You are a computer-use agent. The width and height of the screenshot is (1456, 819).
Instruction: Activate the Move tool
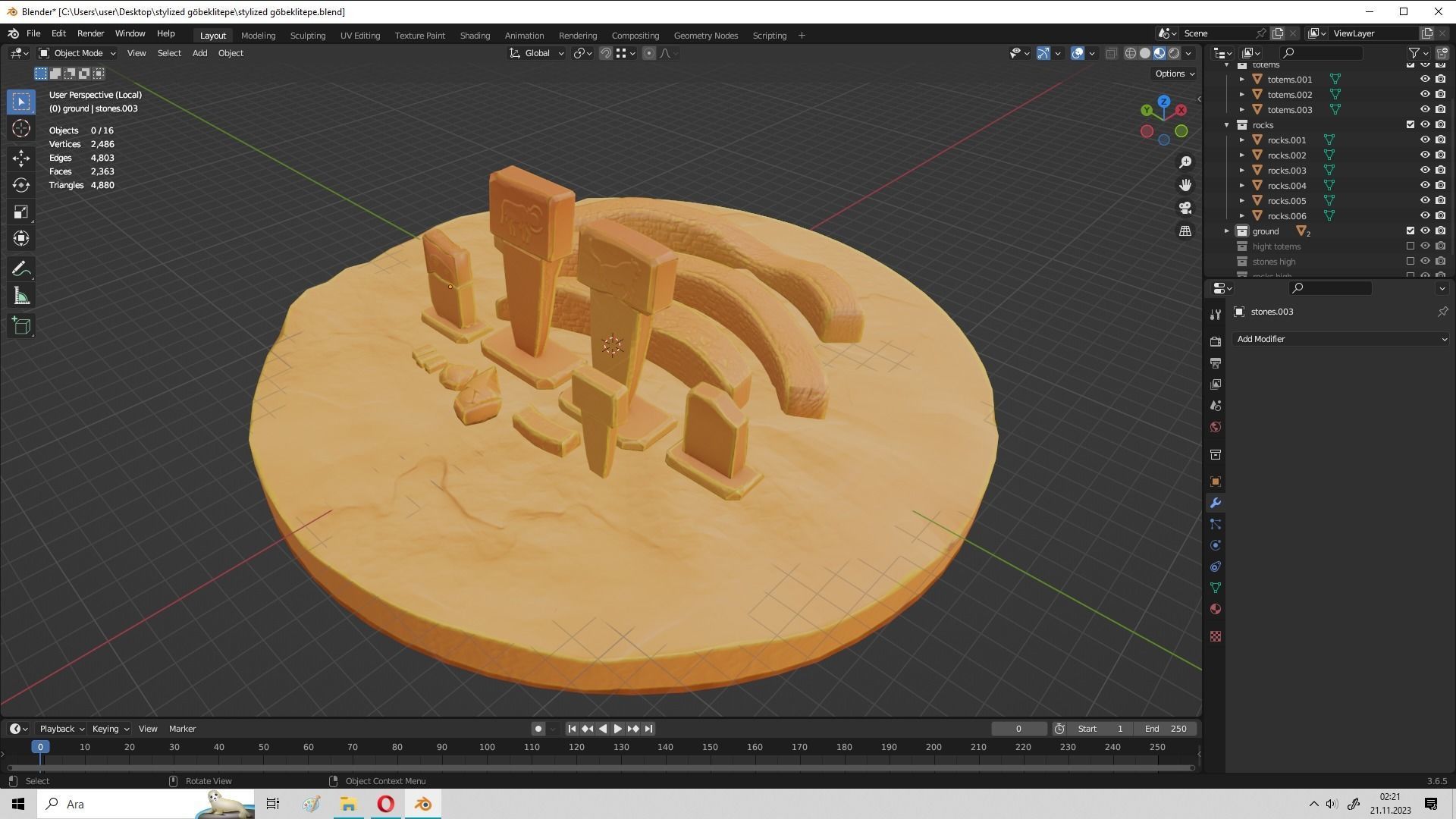click(x=21, y=158)
